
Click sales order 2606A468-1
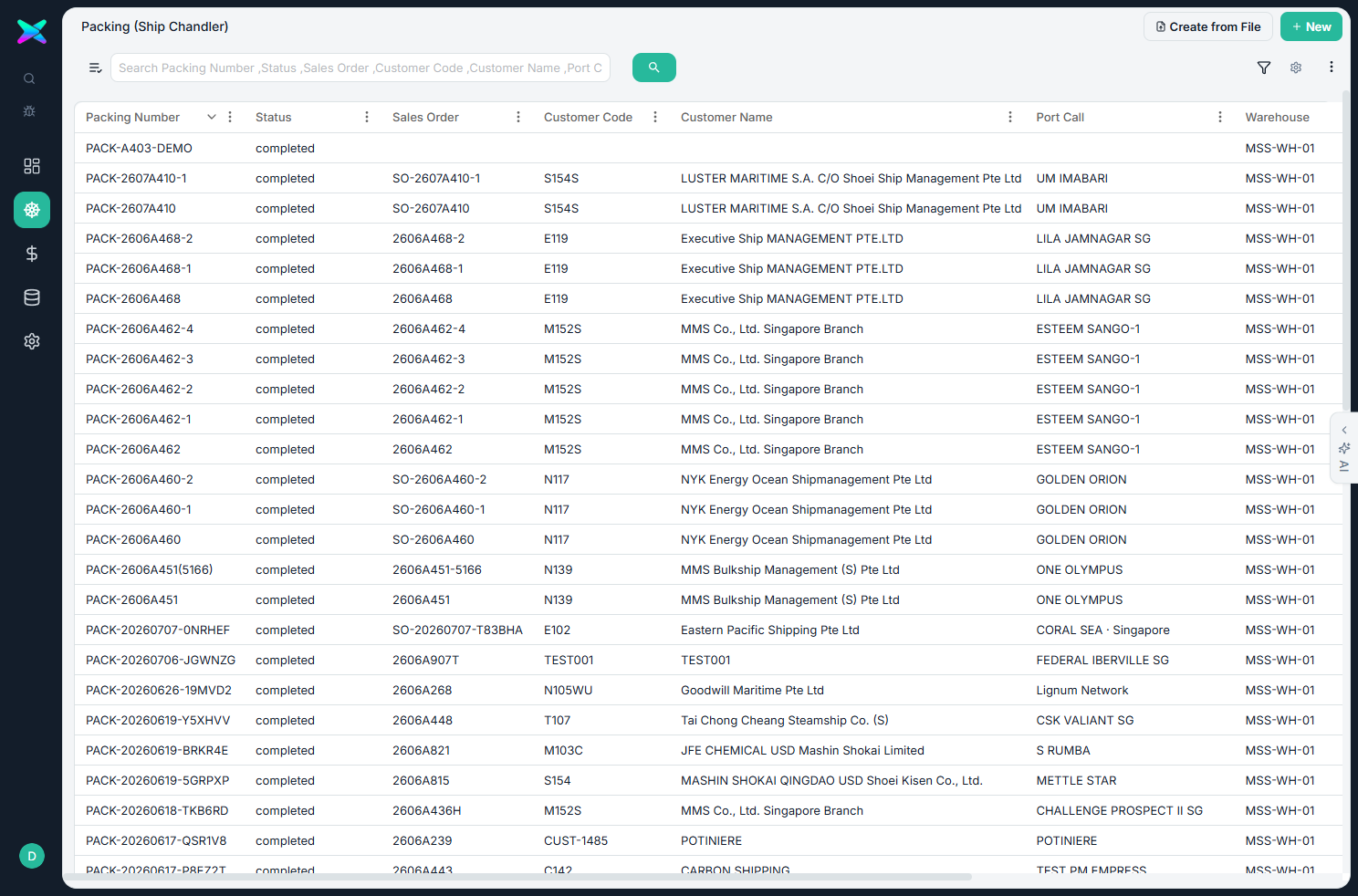click(428, 268)
